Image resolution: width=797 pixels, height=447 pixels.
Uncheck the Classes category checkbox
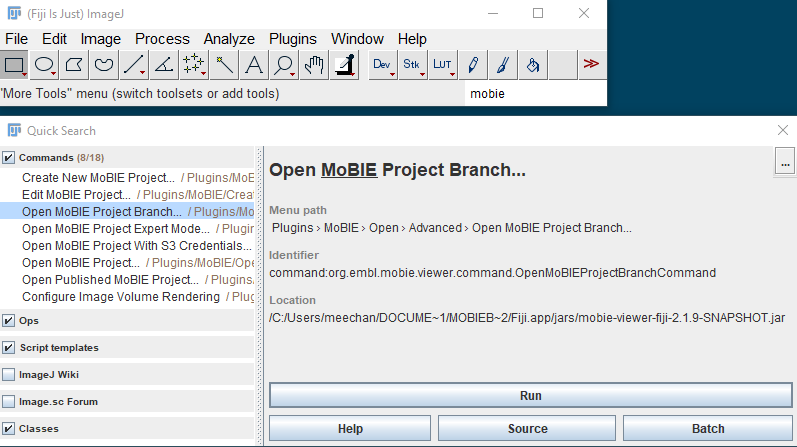[8, 428]
